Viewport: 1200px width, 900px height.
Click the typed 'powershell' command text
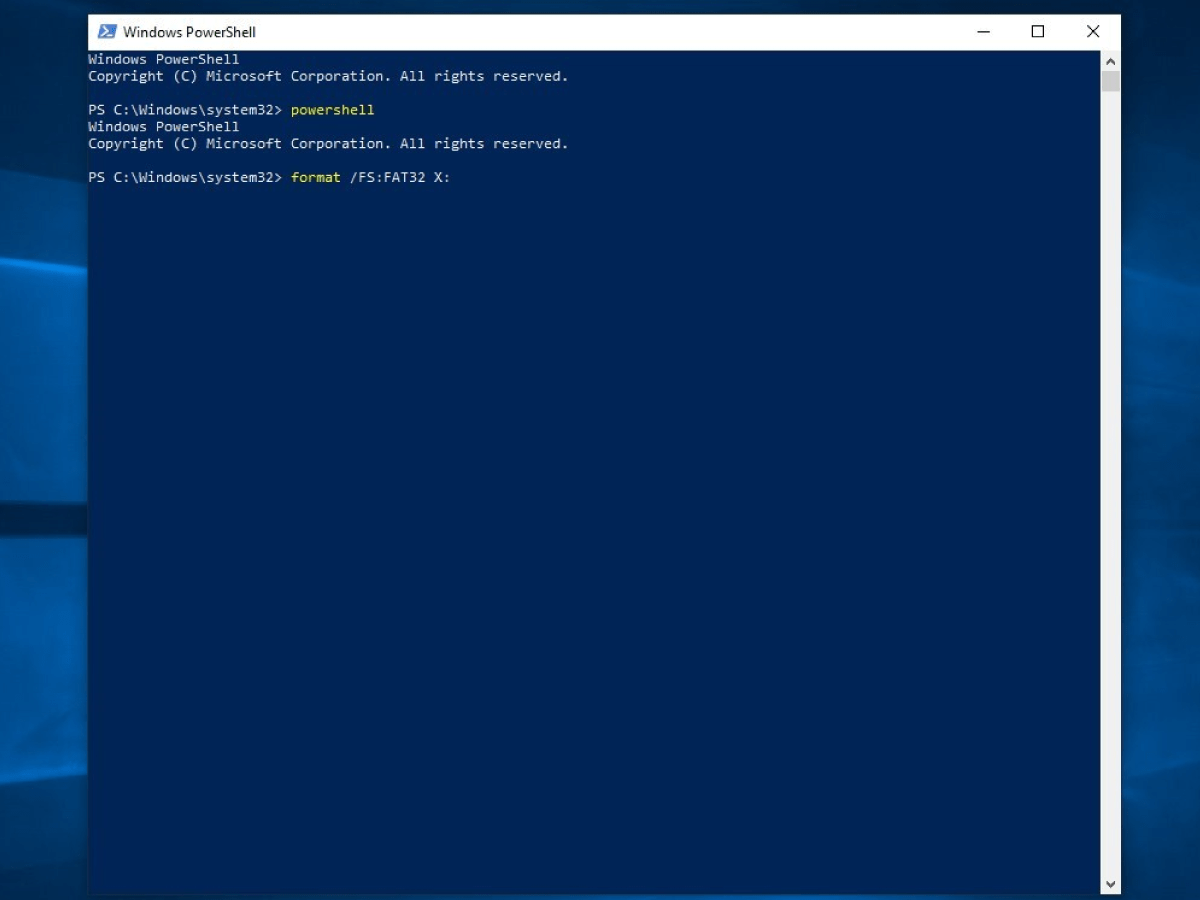tap(332, 110)
